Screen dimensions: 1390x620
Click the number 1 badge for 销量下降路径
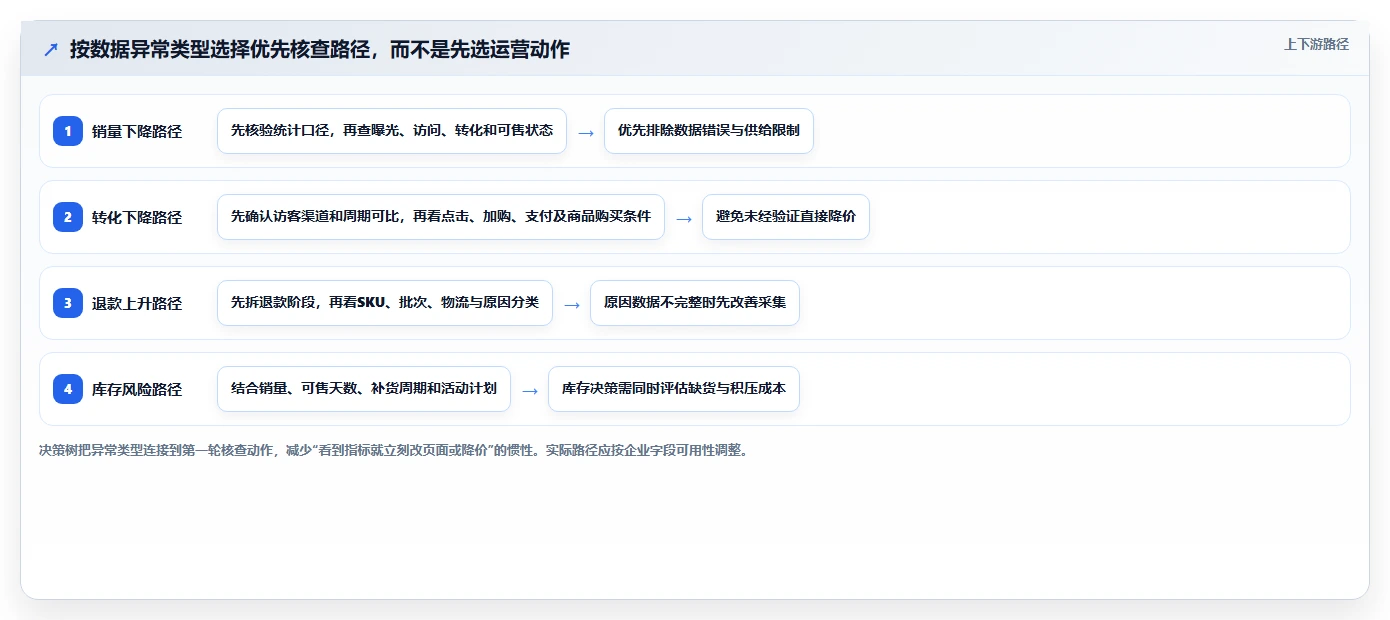(x=68, y=131)
